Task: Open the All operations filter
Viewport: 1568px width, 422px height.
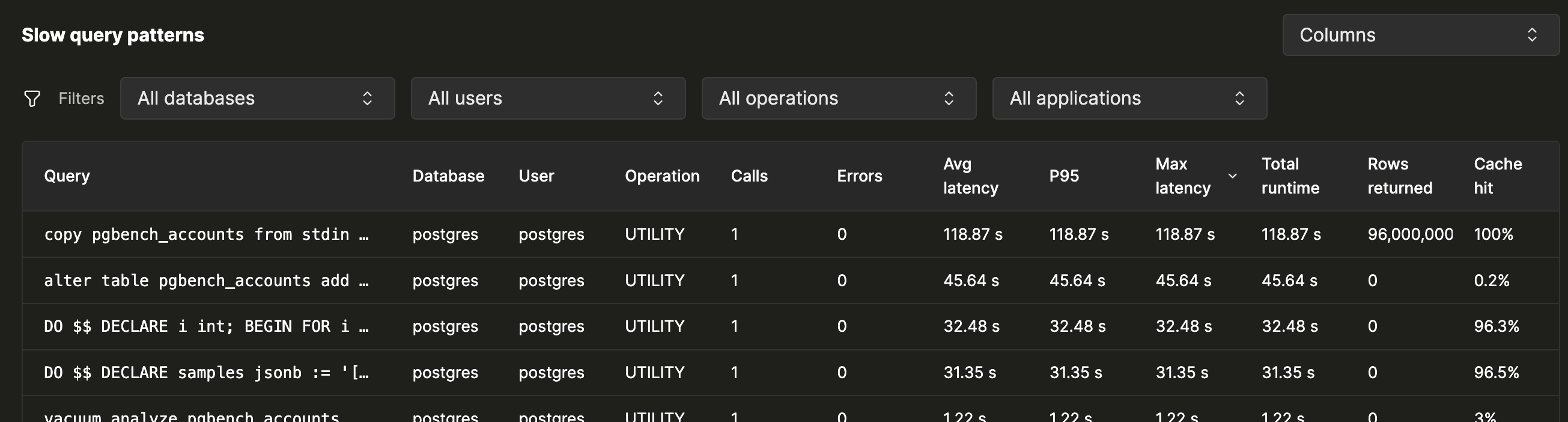Action: (839, 99)
